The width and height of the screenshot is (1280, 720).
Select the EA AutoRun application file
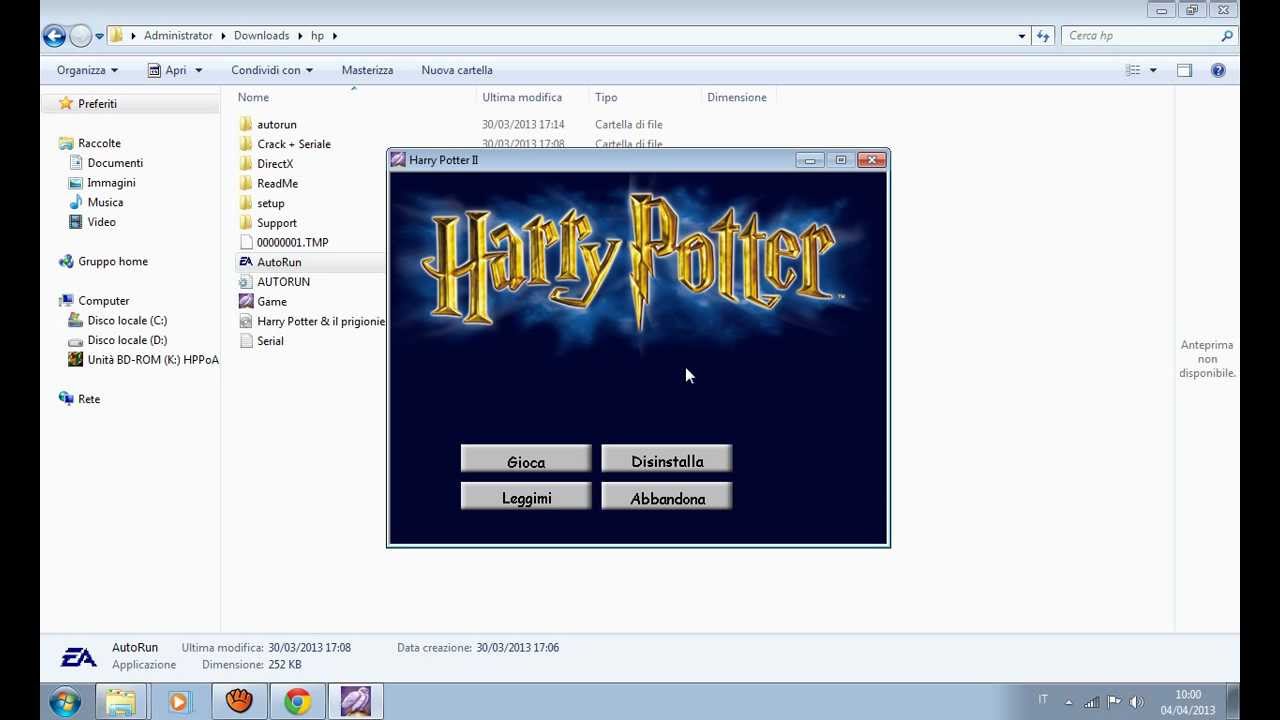tap(279, 262)
